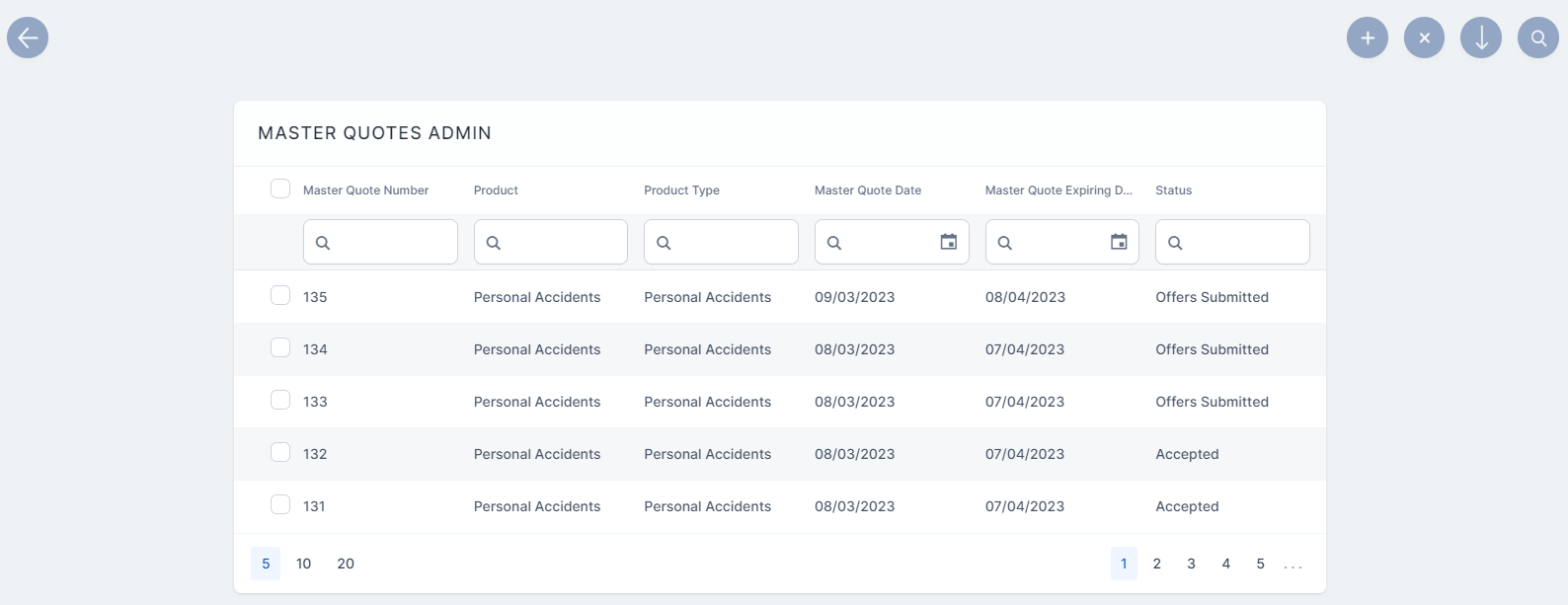The height and width of the screenshot is (605, 1568).
Task: Click the download arrow icon
Action: 1481,38
